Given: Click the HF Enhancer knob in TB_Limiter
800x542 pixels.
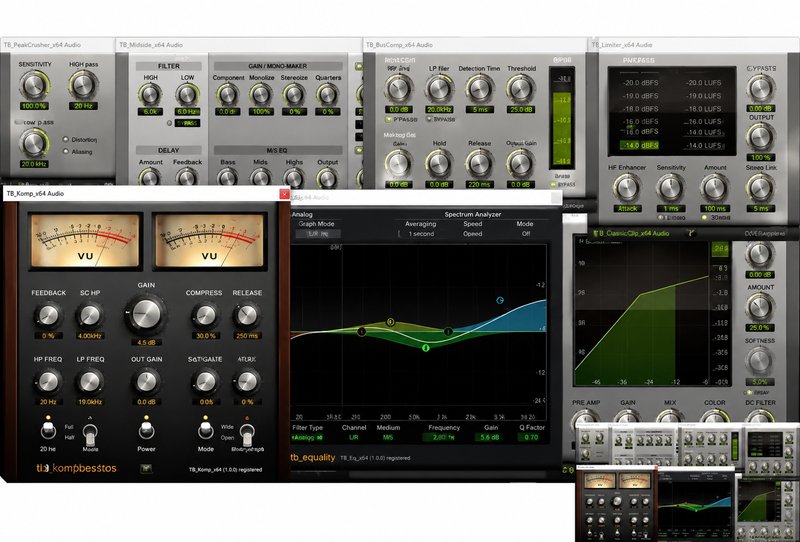Looking at the screenshot, I should coord(627,188).
